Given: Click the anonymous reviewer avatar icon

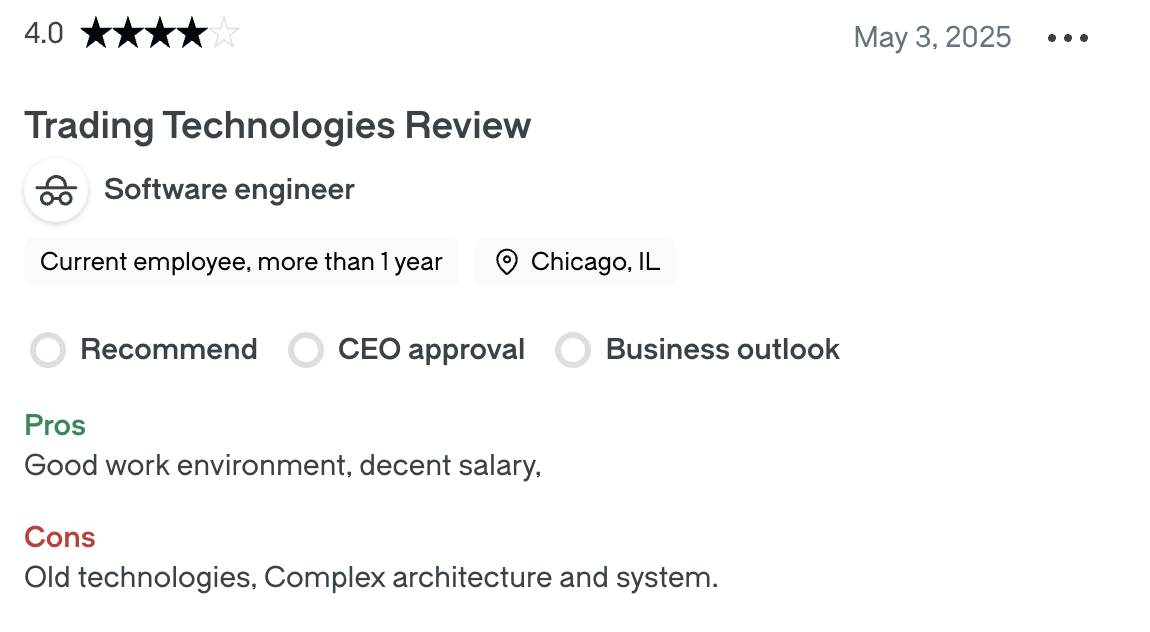Looking at the screenshot, I should 56,190.
